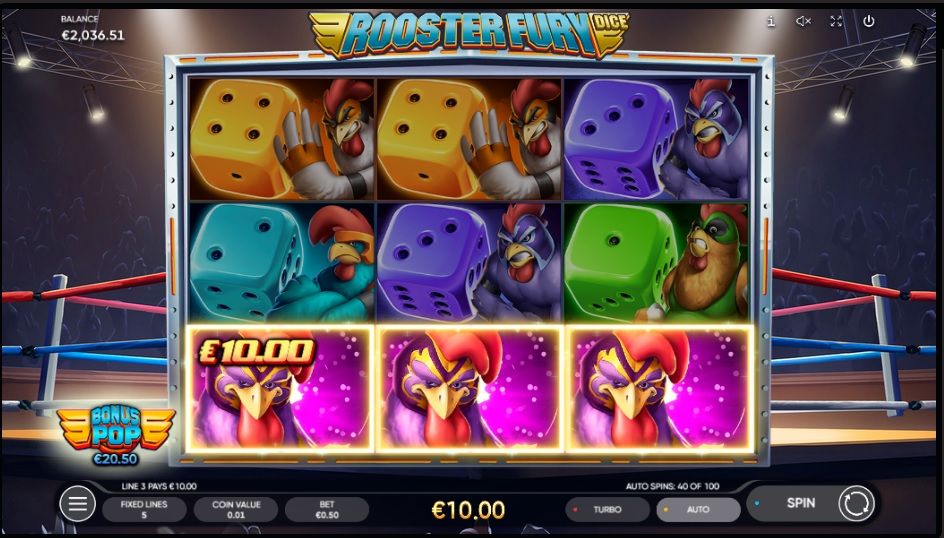This screenshot has height=538, width=944.
Task: Open the Bonus Pop feature badge
Action: [x=115, y=435]
